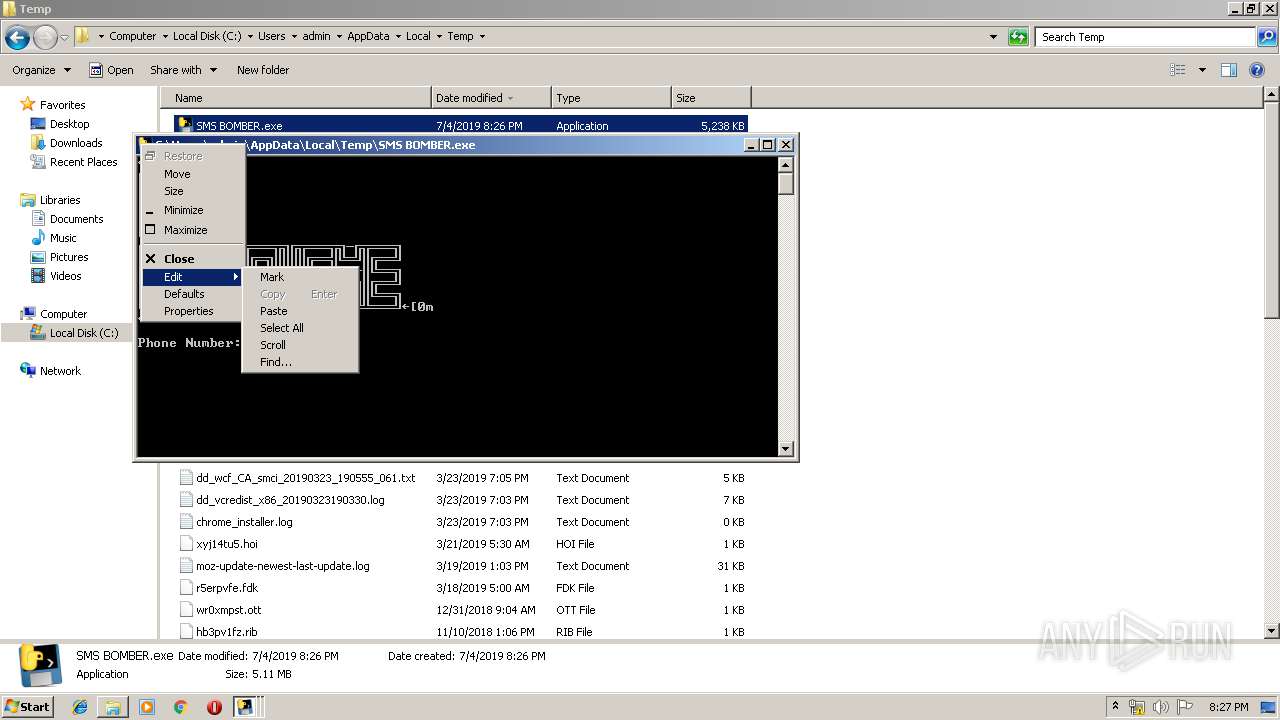The width and height of the screenshot is (1280, 720).
Task: Show hidden tray icons arrow
Action: (x=1115, y=706)
